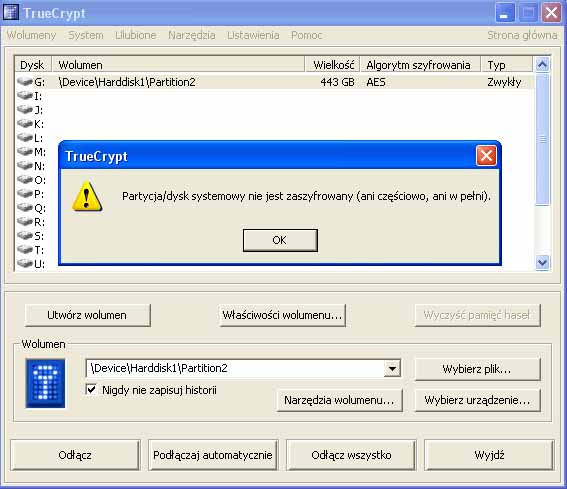Minimize the TrueCrypt main window
Viewport: 567px width, 489px height.
click(x=505, y=13)
